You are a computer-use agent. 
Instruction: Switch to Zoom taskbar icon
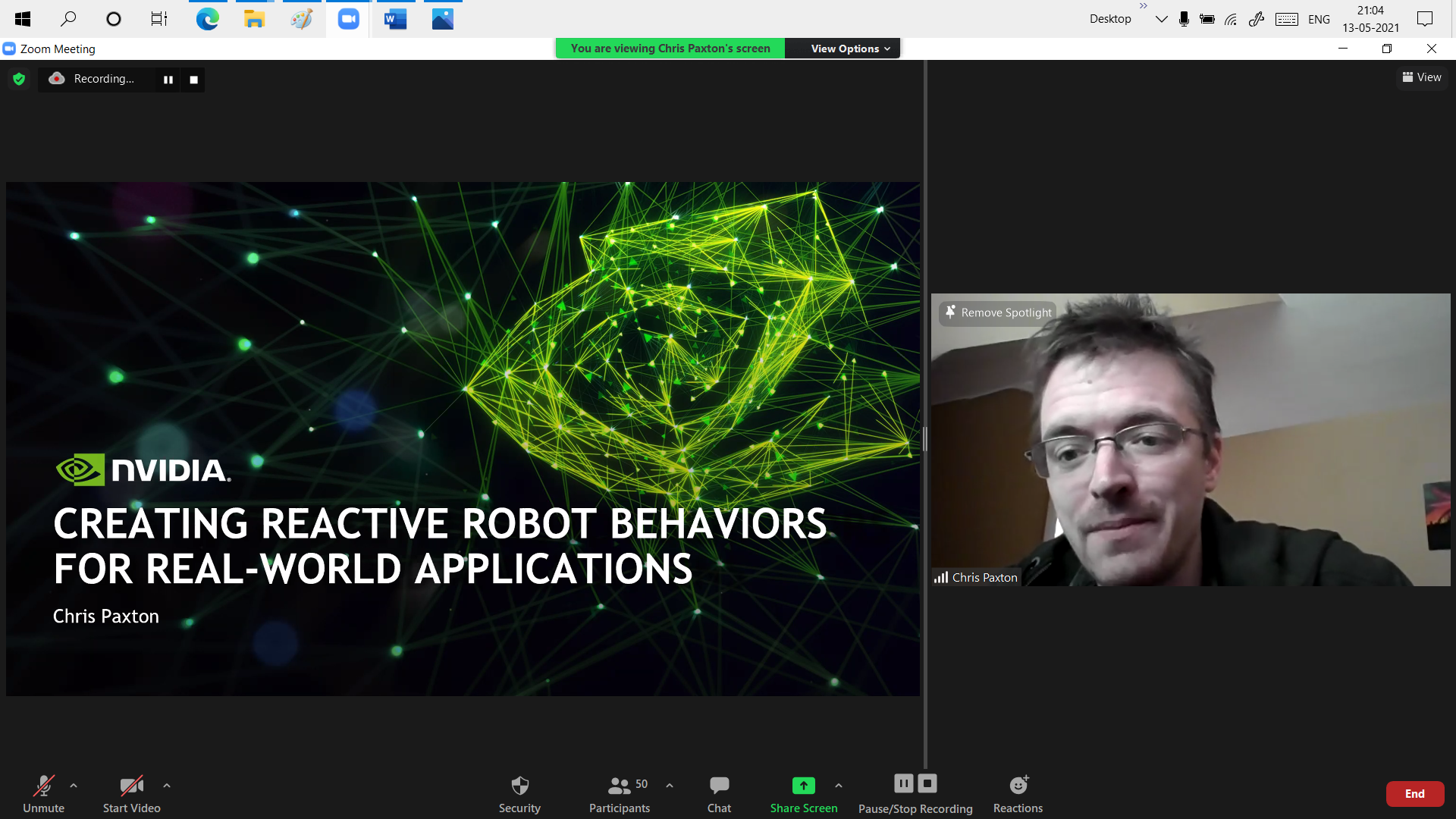click(348, 19)
